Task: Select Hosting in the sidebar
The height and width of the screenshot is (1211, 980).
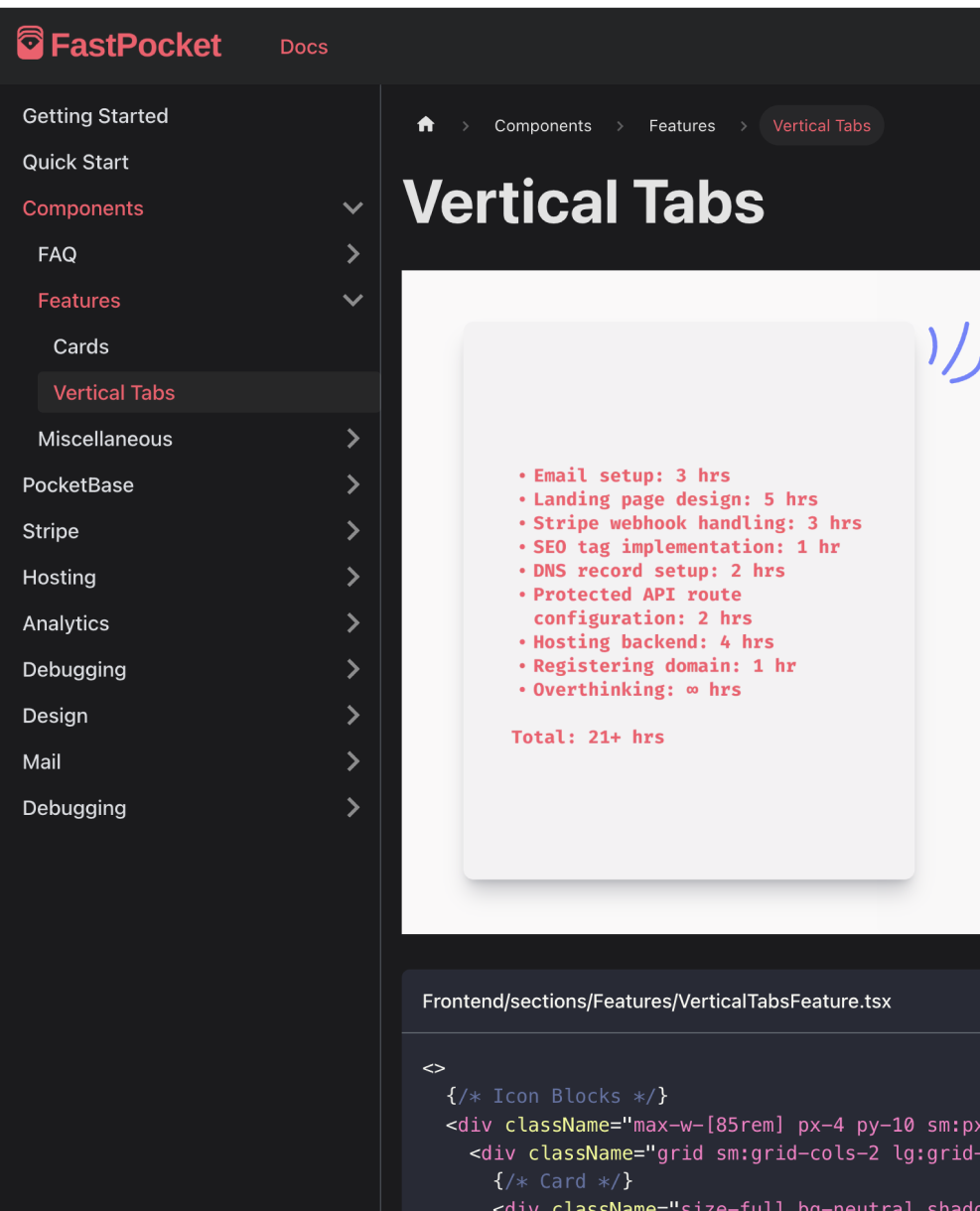Action: pos(60,578)
